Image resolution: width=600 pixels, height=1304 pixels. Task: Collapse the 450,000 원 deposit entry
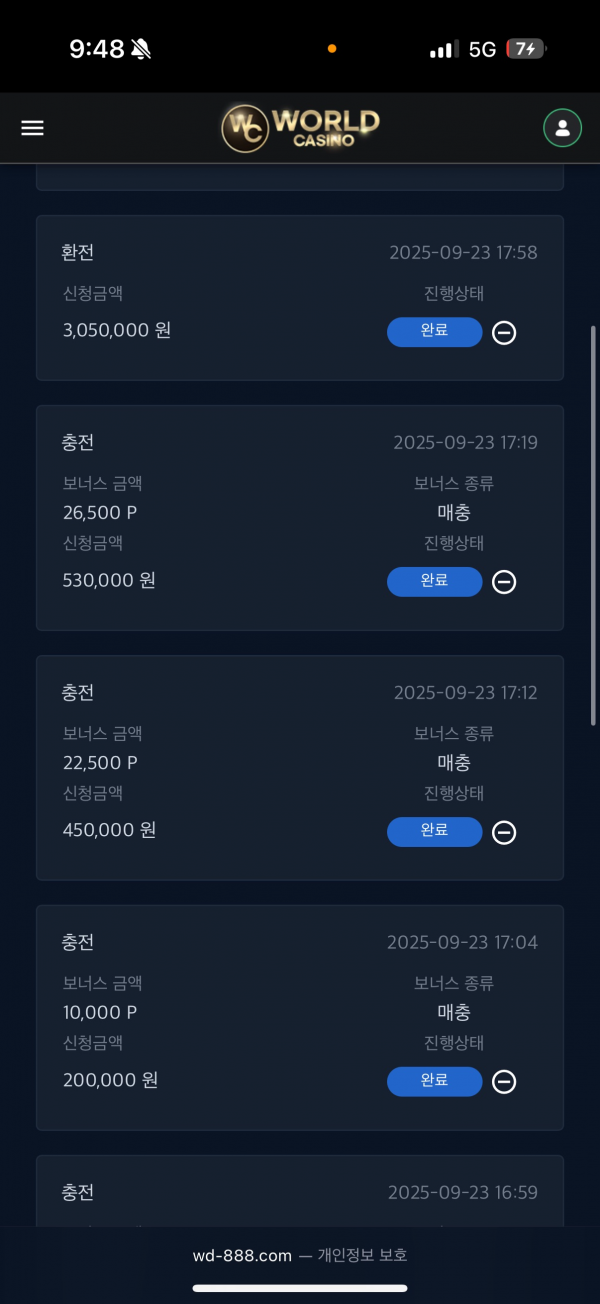coord(504,832)
